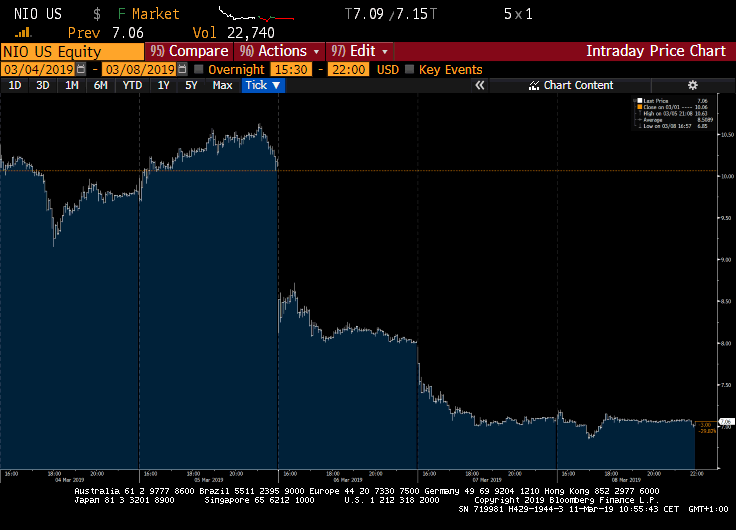This screenshot has width=736, height=530.
Task: Click the NIO US ticker text
Action: (38, 14)
